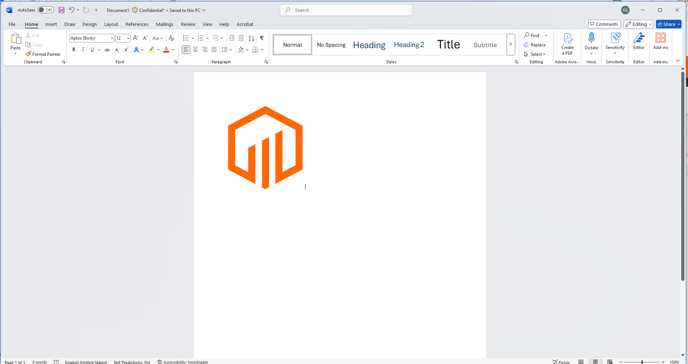Image resolution: width=688 pixels, height=364 pixels.
Task: Apply red font color
Action: [166, 50]
